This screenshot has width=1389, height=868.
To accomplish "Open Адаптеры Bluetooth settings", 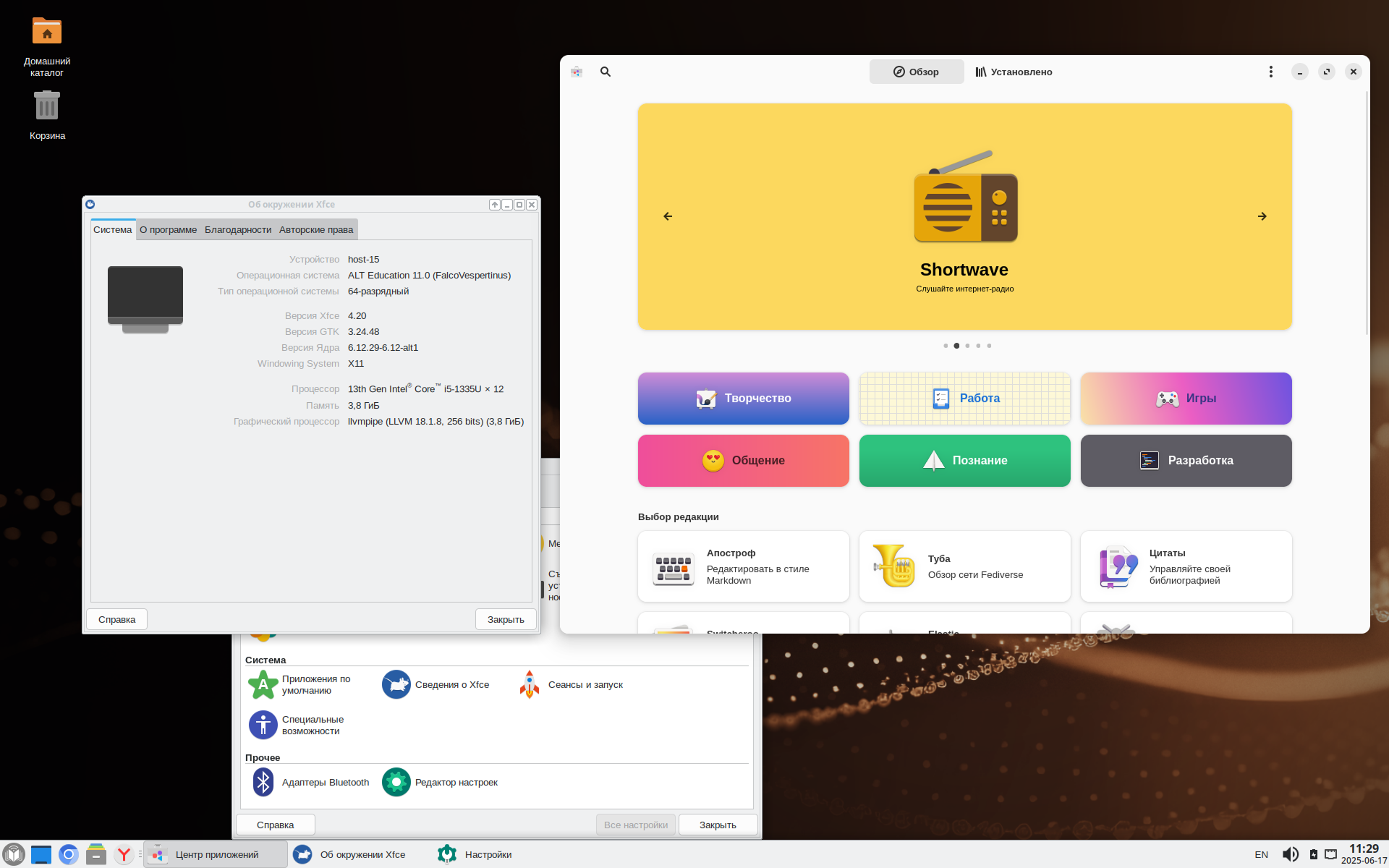I will 310,782.
